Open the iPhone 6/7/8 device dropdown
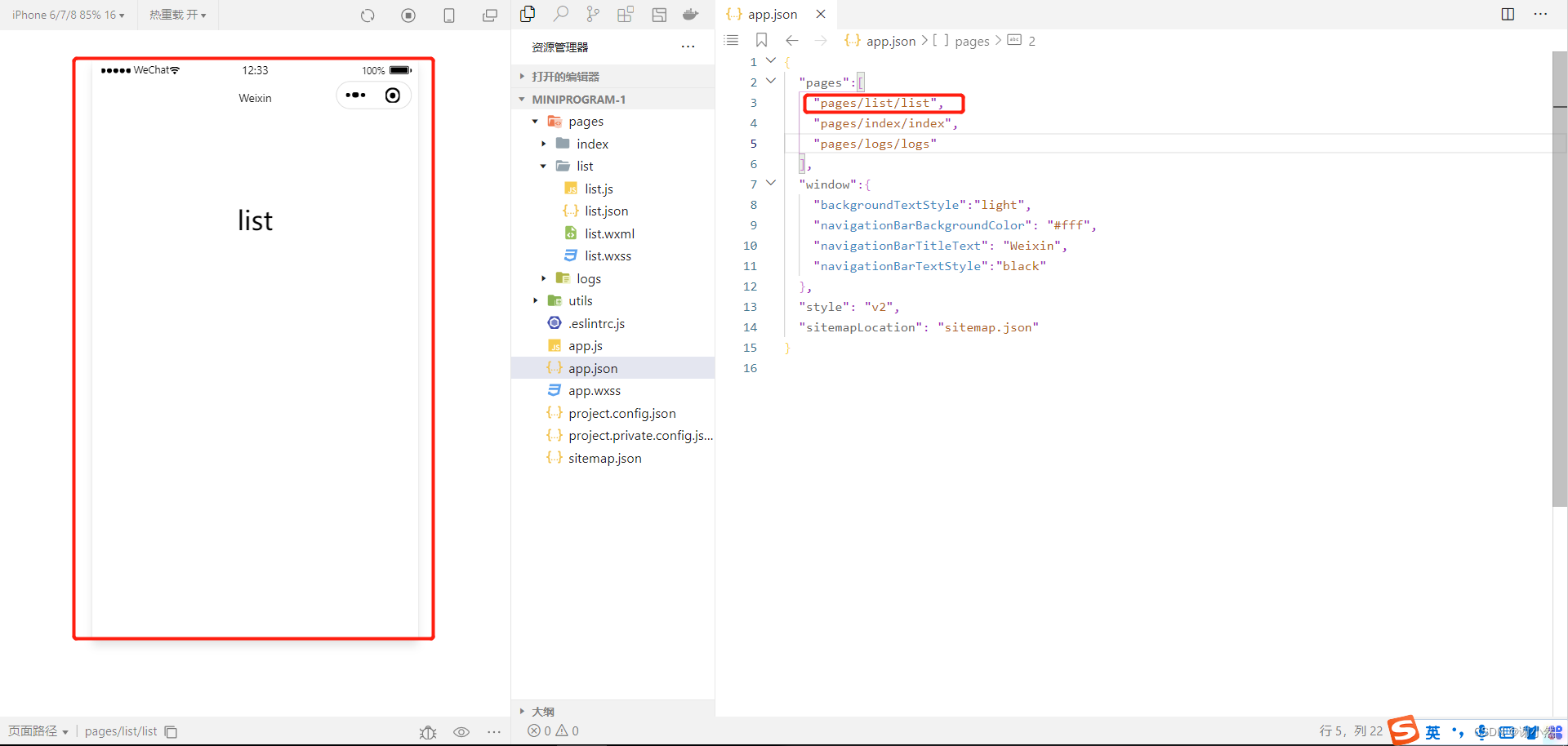Viewport: 1568px width, 746px height. 69,15
